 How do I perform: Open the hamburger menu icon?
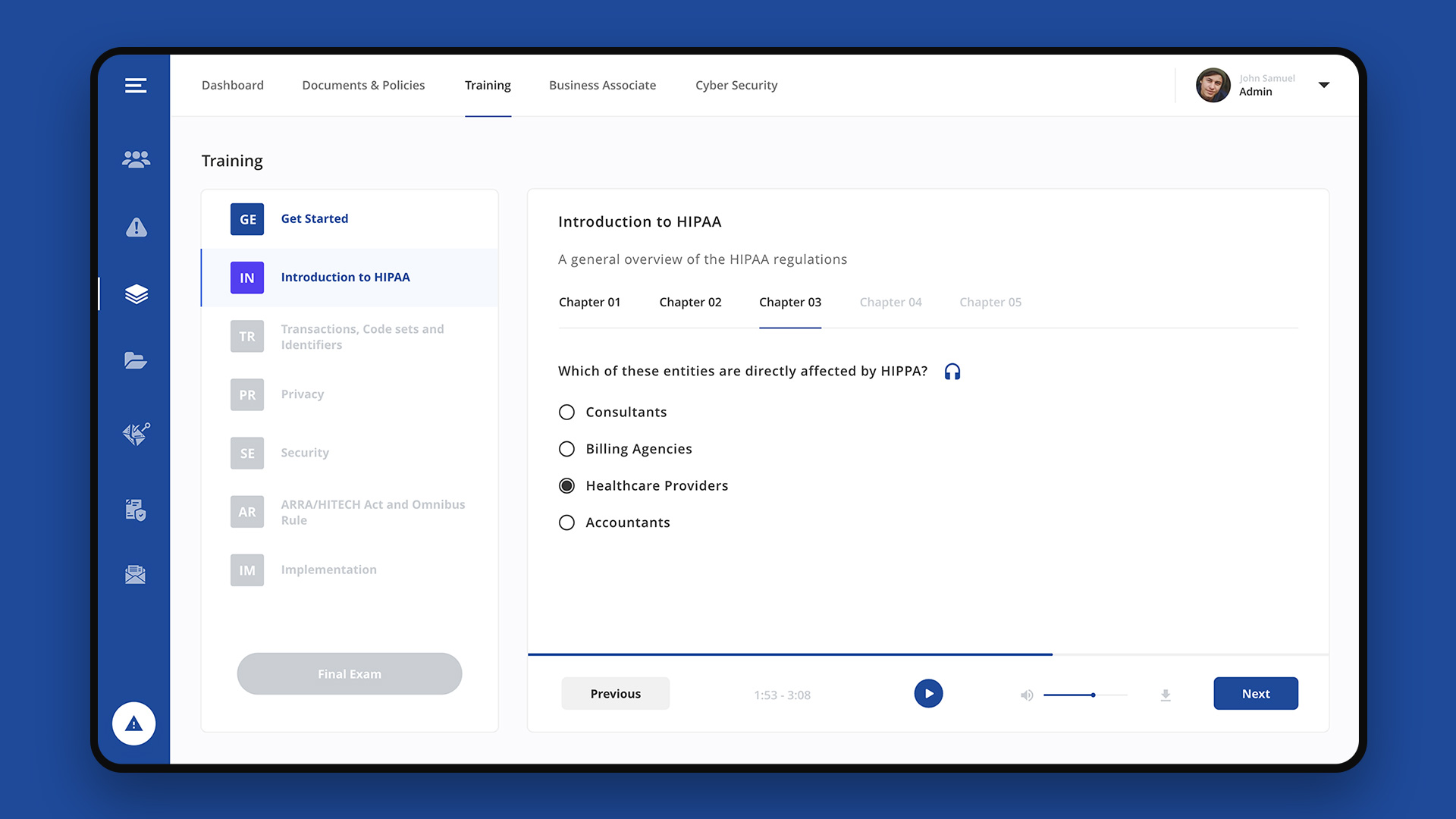click(136, 86)
